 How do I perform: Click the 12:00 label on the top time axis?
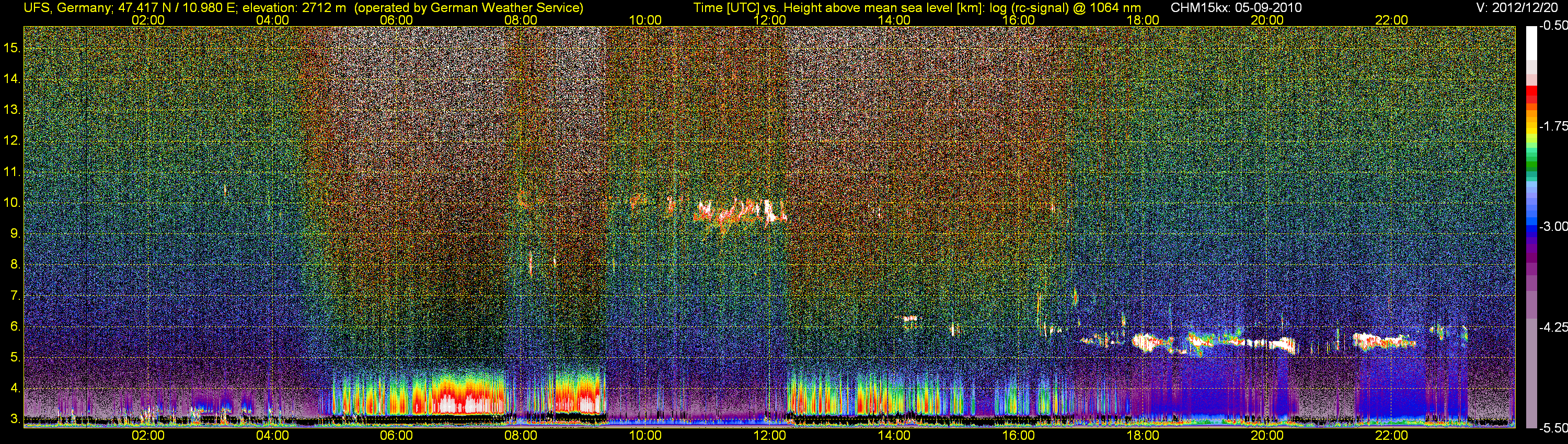(769, 20)
